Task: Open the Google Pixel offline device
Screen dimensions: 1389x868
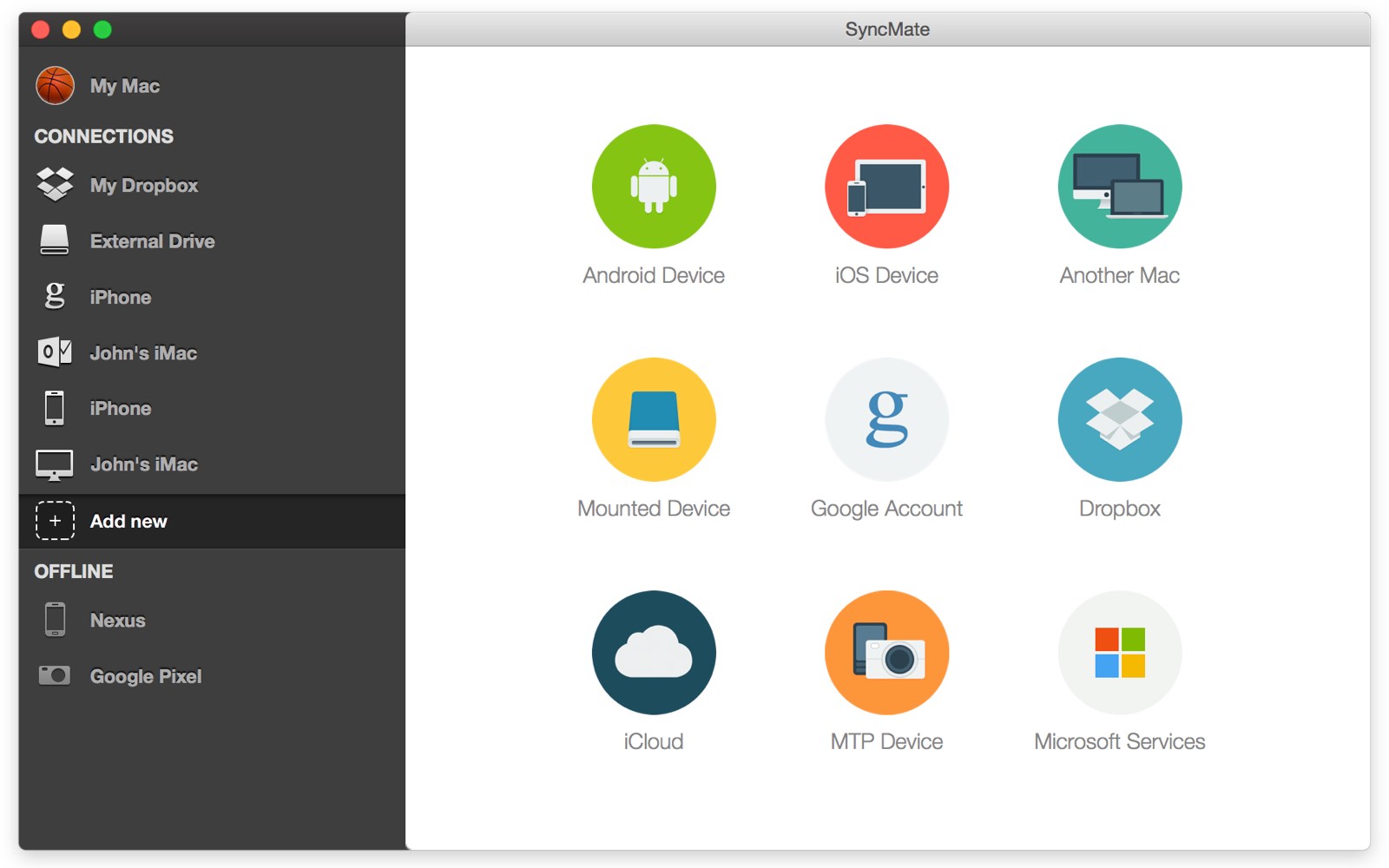Action: [x=144, y=675]
